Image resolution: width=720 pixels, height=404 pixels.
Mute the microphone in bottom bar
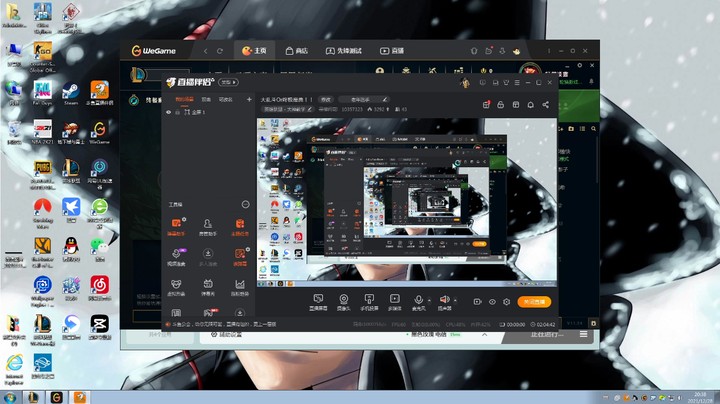418,303
